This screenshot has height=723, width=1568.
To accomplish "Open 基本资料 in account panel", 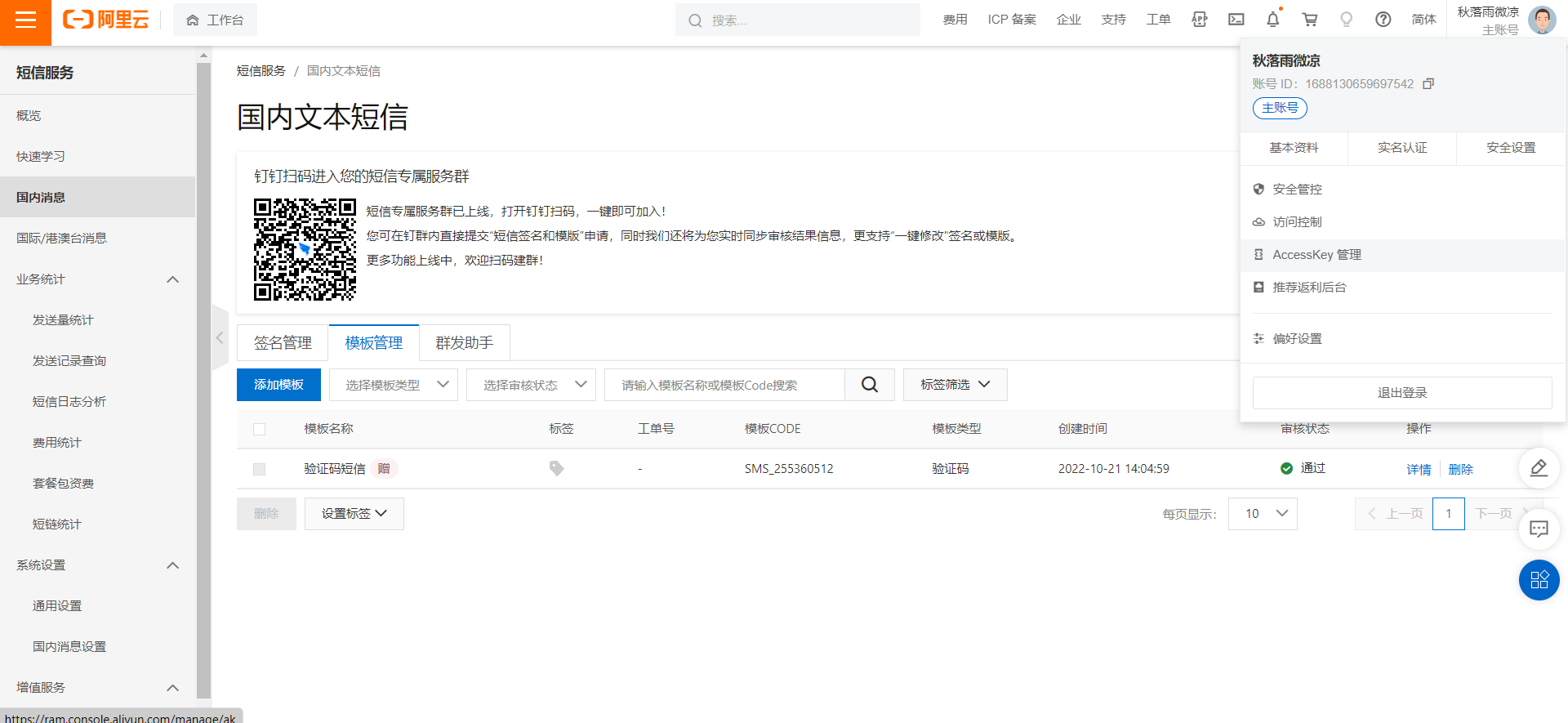I will click(x=1294, y=148).
